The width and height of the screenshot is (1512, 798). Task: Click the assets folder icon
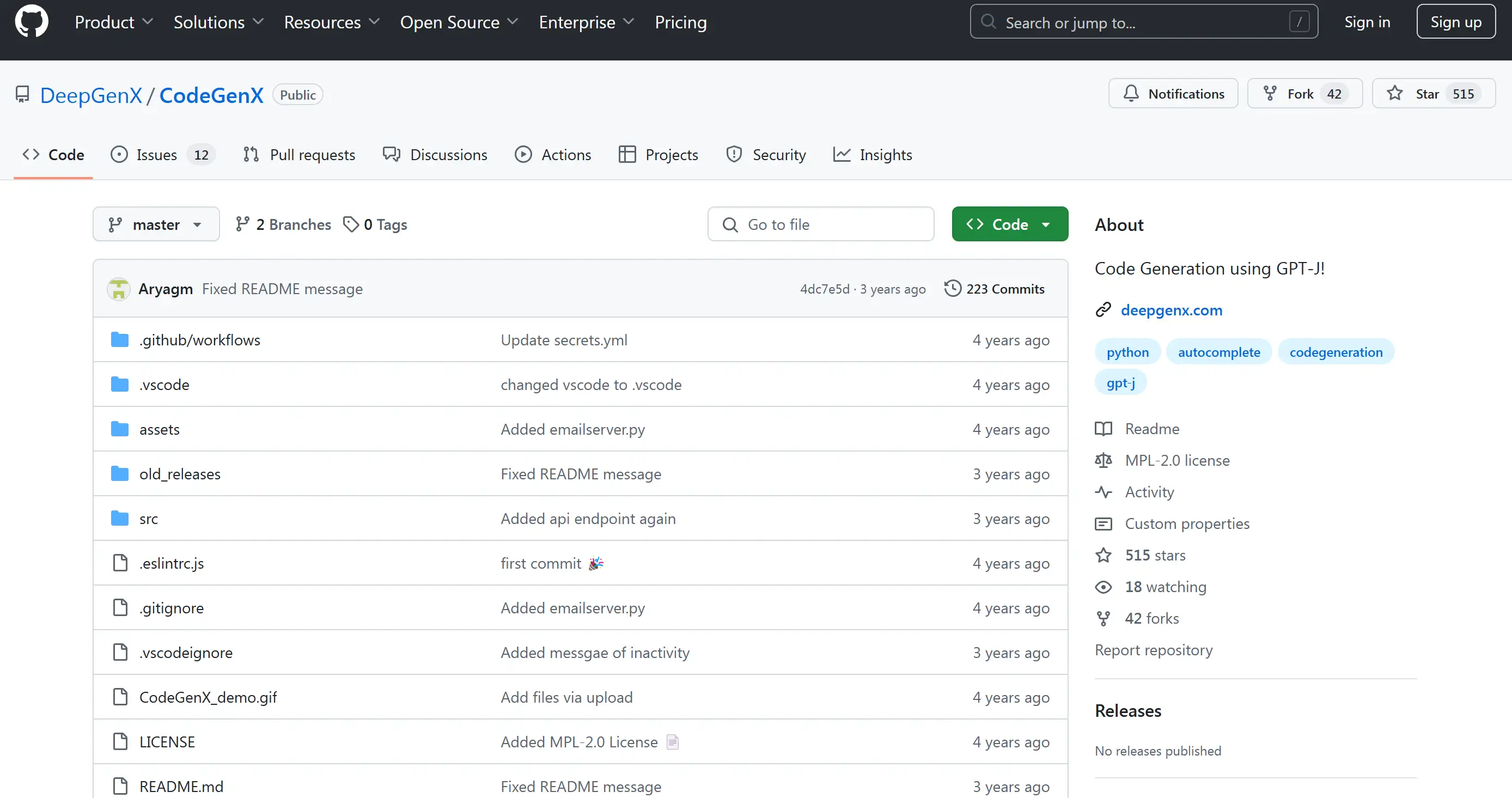(120, 429)
